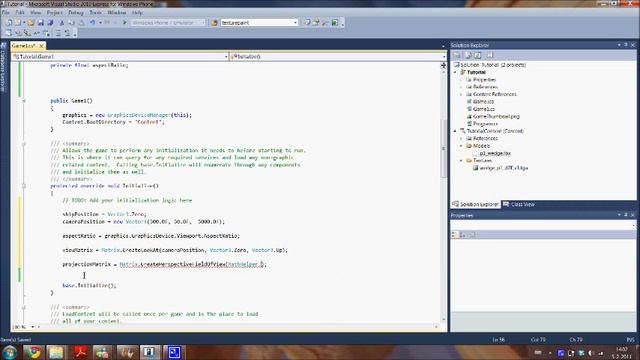Collapse the LoadContent summary comment outline
Viewport: 640px width, 360px height.
(x=24, y=307)
